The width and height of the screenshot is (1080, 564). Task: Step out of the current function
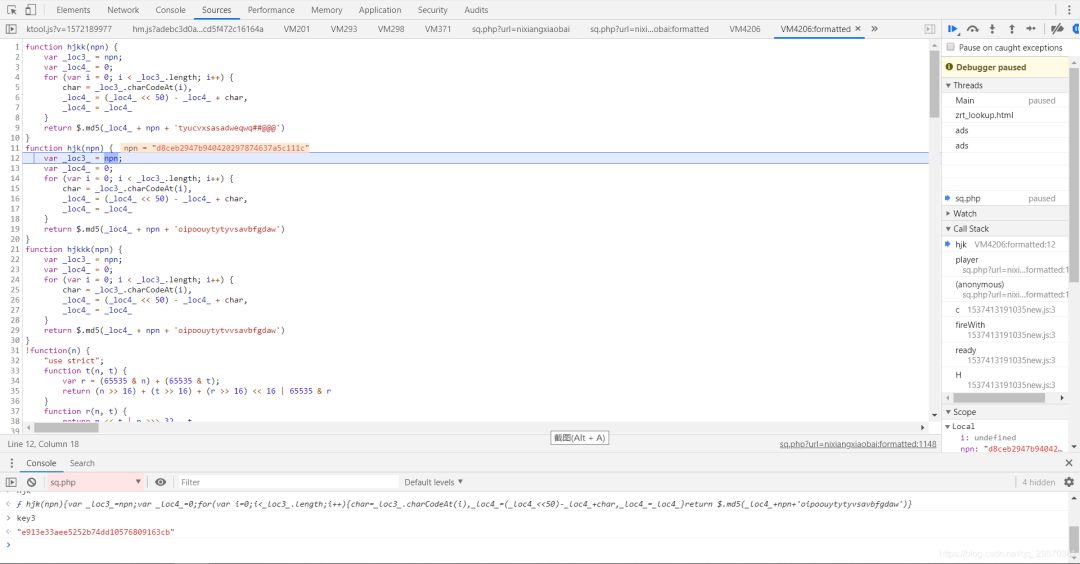(x=1010, y=29)
